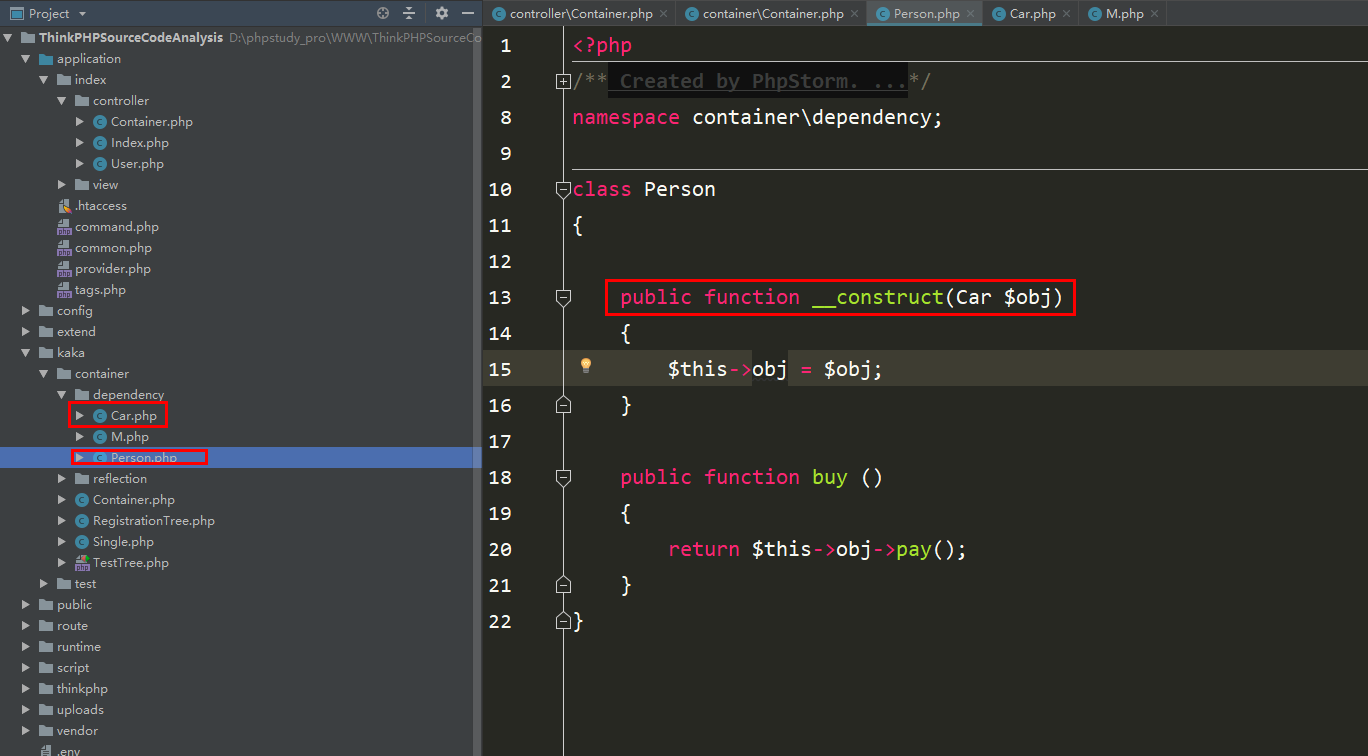The image size is (1368, 756).
Task: Select the .htaccess file
Action: coord(100,206)
